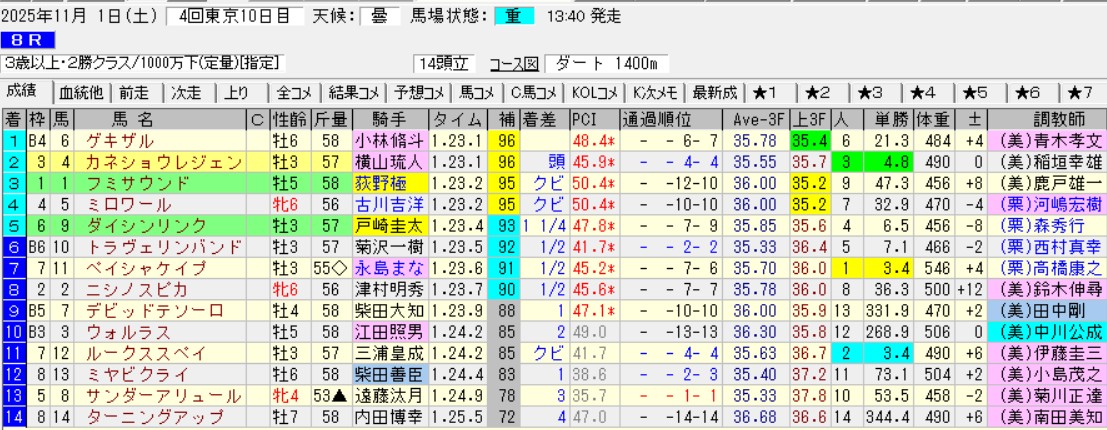Viewport: 1107px width, 430px height.
Task: Open trainer (美)田中剛 cell
Action: click(x=1047, y=309)
